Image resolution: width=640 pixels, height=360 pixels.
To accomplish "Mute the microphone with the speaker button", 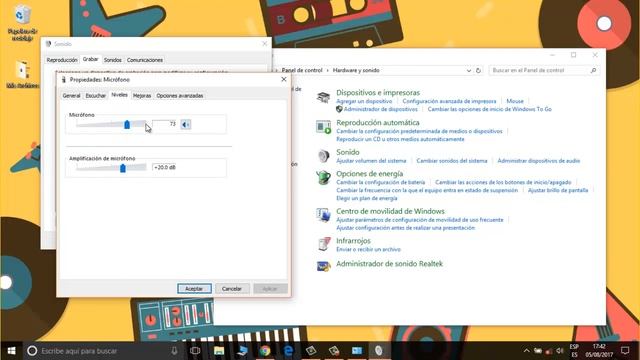I will point(186,124).
